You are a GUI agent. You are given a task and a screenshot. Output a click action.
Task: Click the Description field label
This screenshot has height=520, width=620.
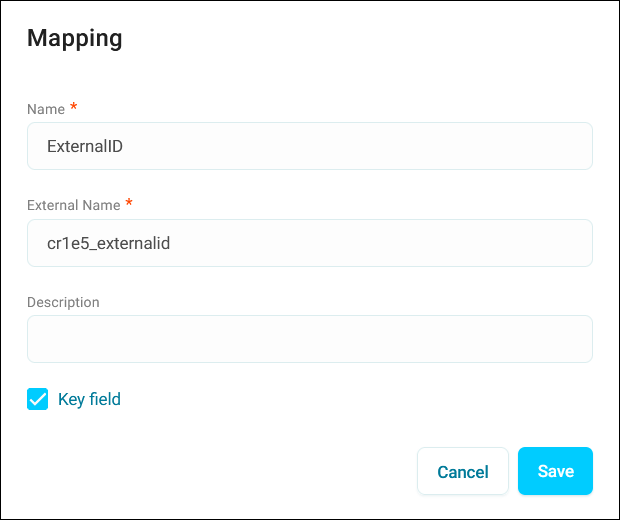coord(63,302)
